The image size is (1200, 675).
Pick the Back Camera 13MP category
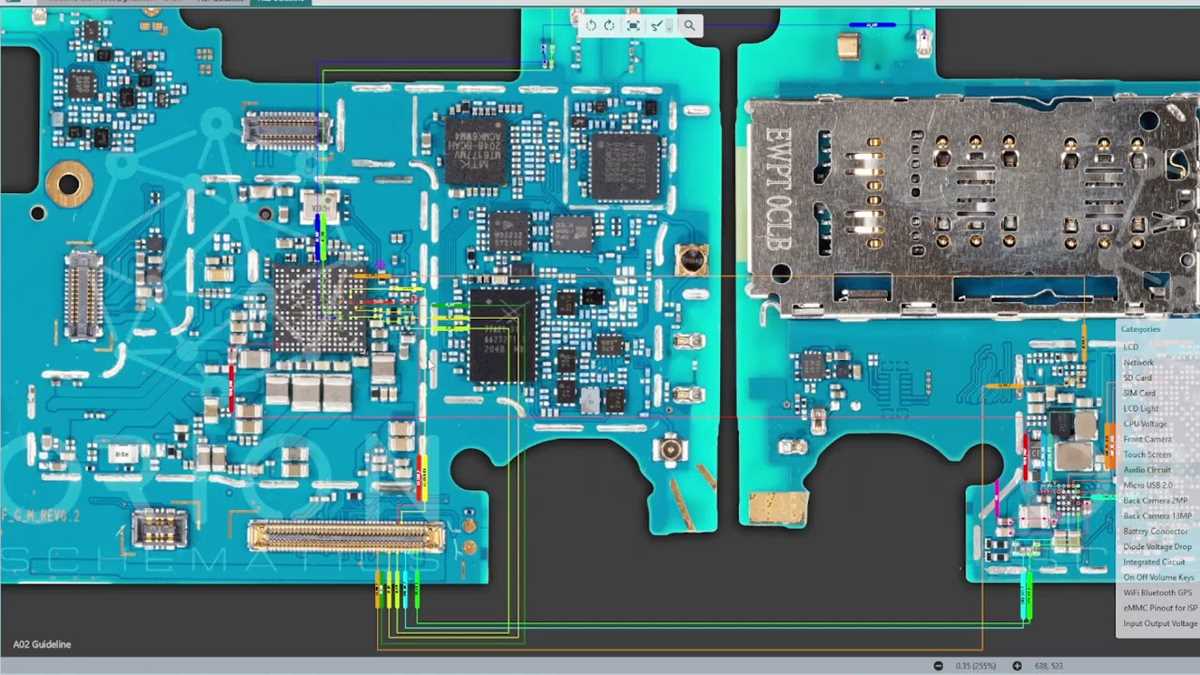click(1157, 516)
